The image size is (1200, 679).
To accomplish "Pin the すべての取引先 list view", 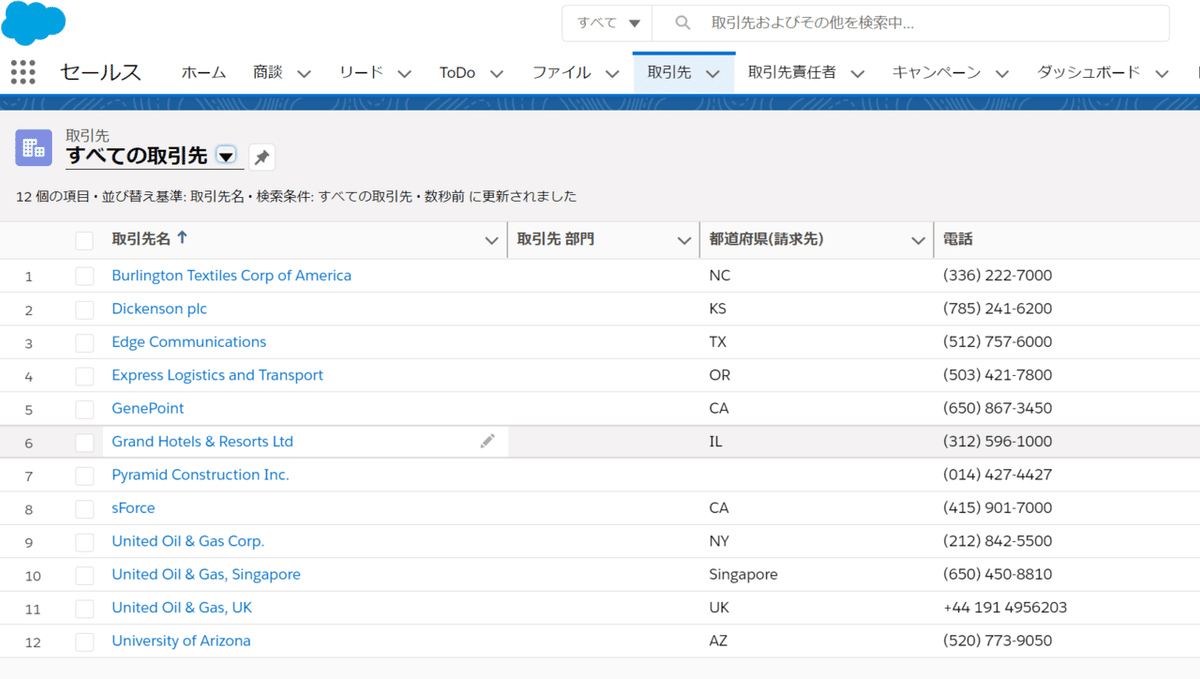I will pyautogui.click(x=262, y=157).
